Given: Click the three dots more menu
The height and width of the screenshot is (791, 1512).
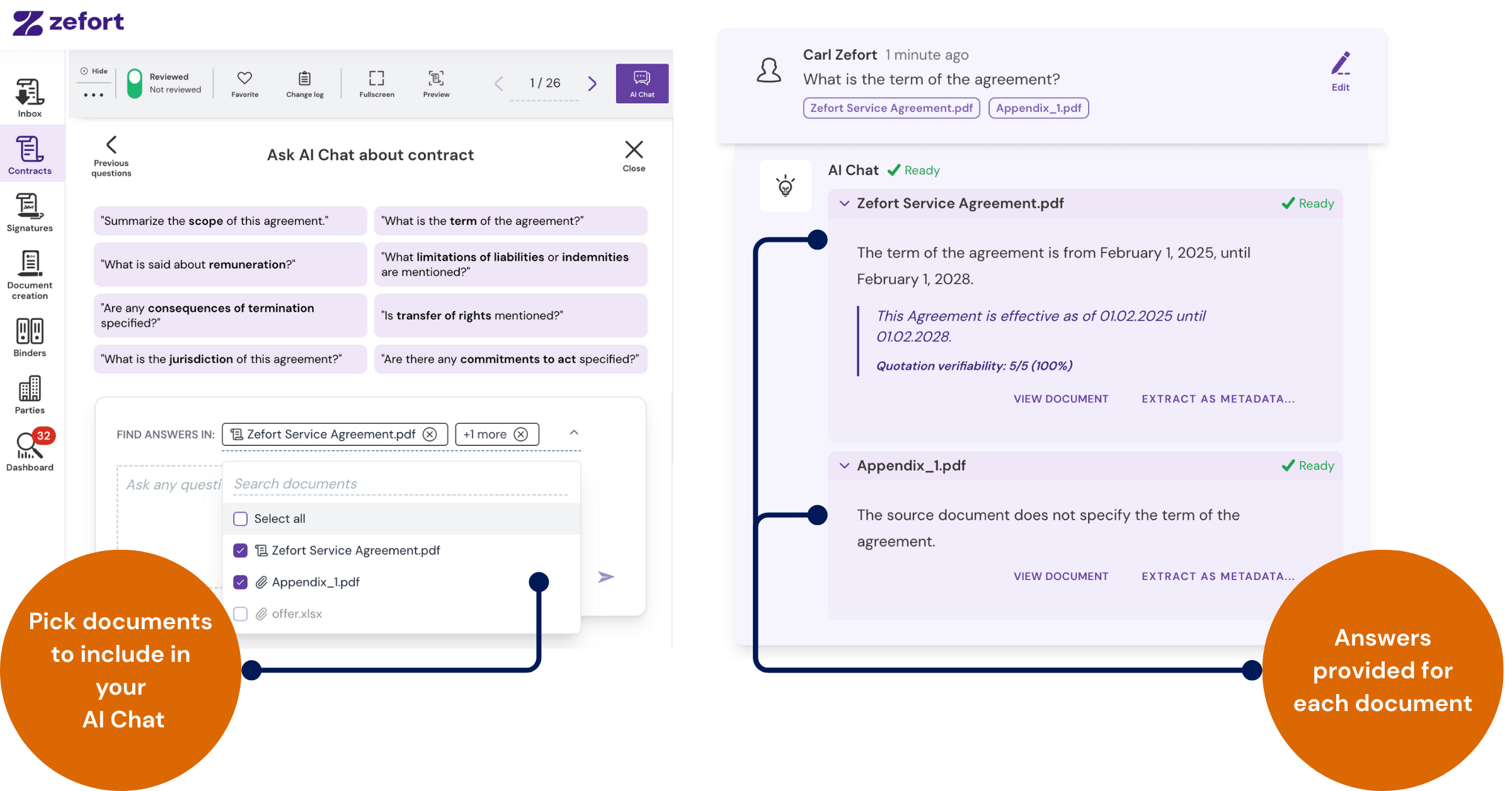Looking at the screenshot, I should pos(93,95).
